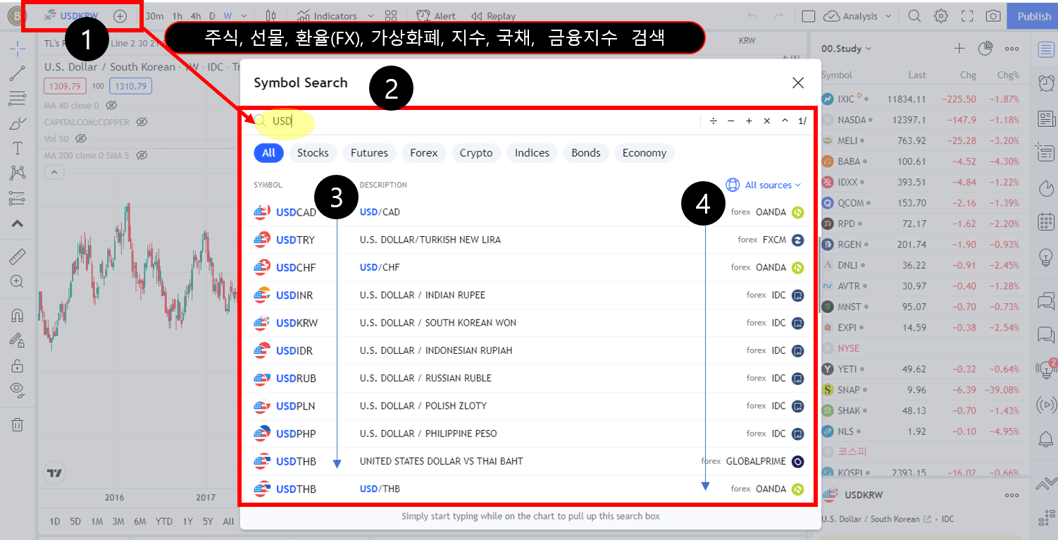Activate the zoom in tool

[x=18, y=281]
